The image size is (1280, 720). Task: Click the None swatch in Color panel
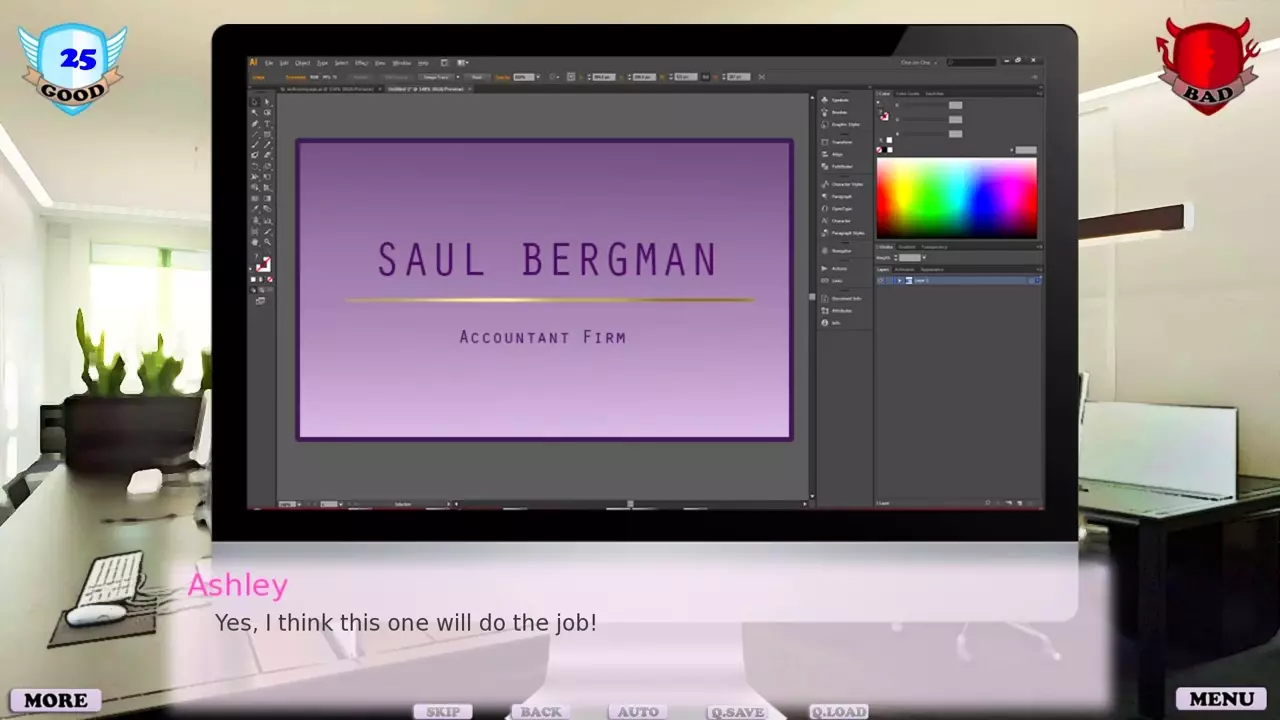(x=879, y=150)
